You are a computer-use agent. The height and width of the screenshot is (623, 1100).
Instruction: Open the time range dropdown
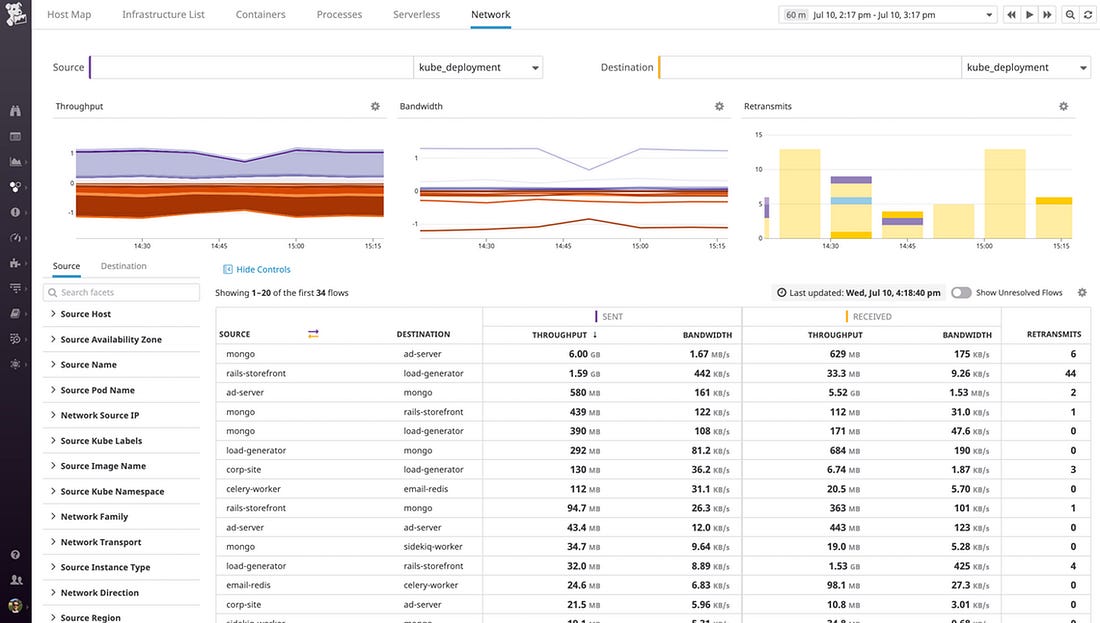coord(888,15)
